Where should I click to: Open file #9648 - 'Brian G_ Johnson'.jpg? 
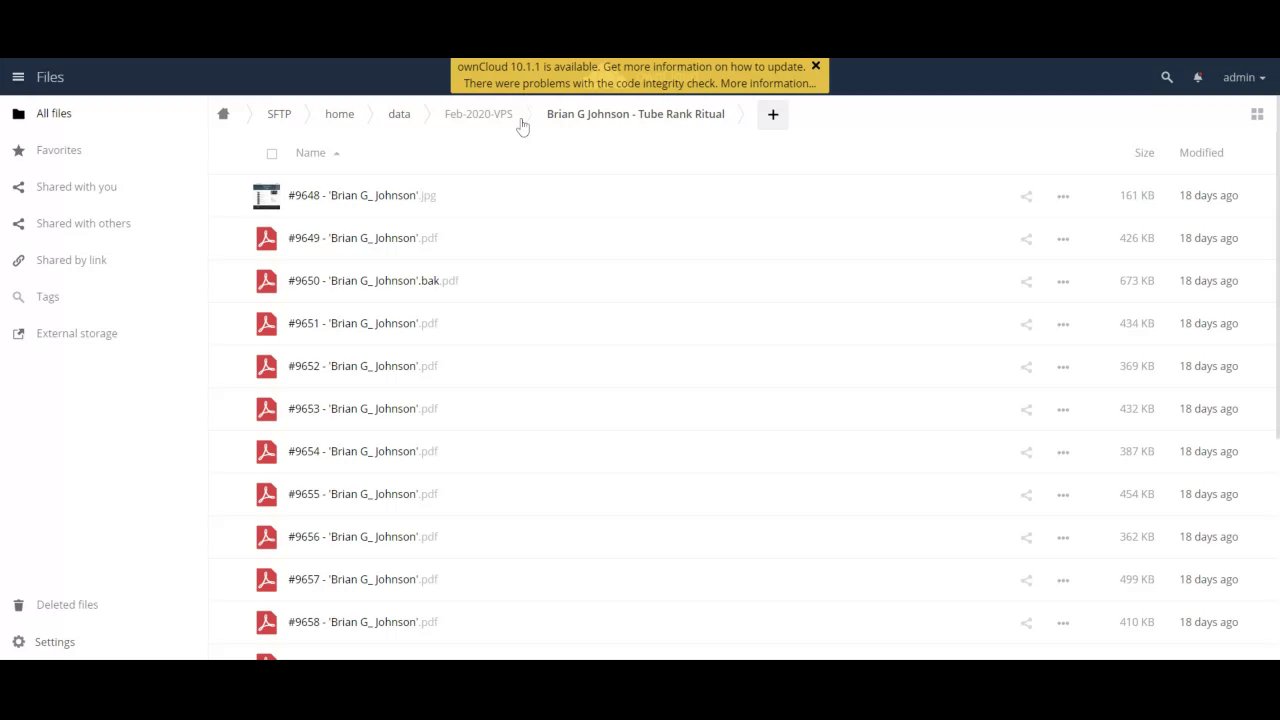coord(362,196)
